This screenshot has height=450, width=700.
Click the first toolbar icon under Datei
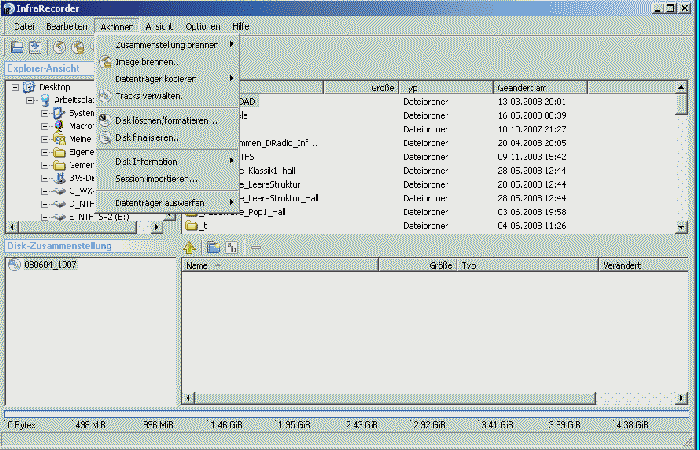[17, 47]
